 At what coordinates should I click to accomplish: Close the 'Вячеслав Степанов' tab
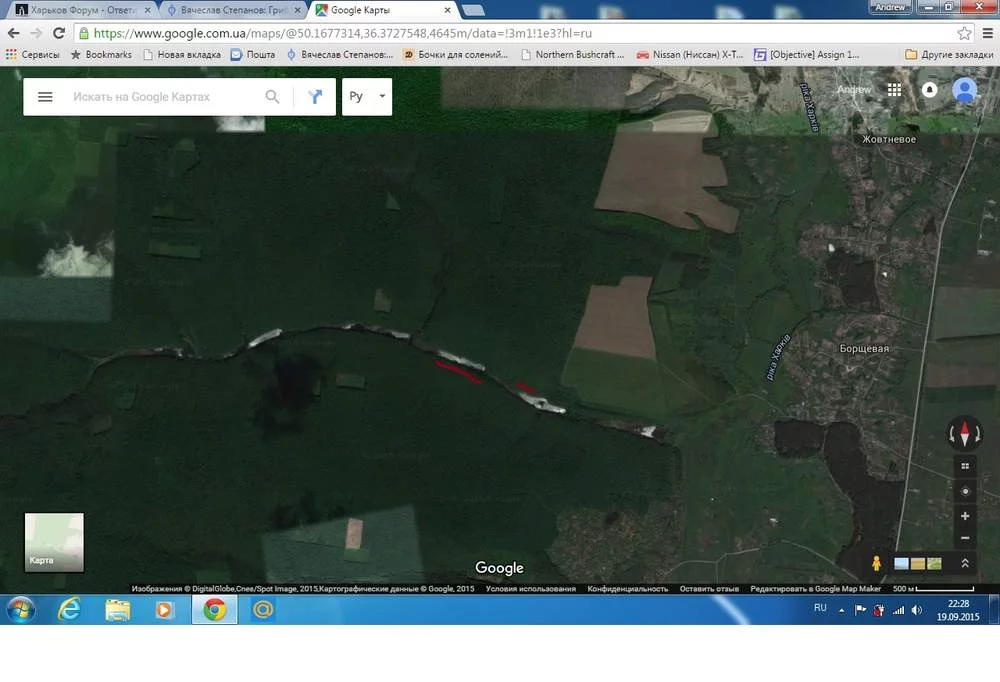297,10
